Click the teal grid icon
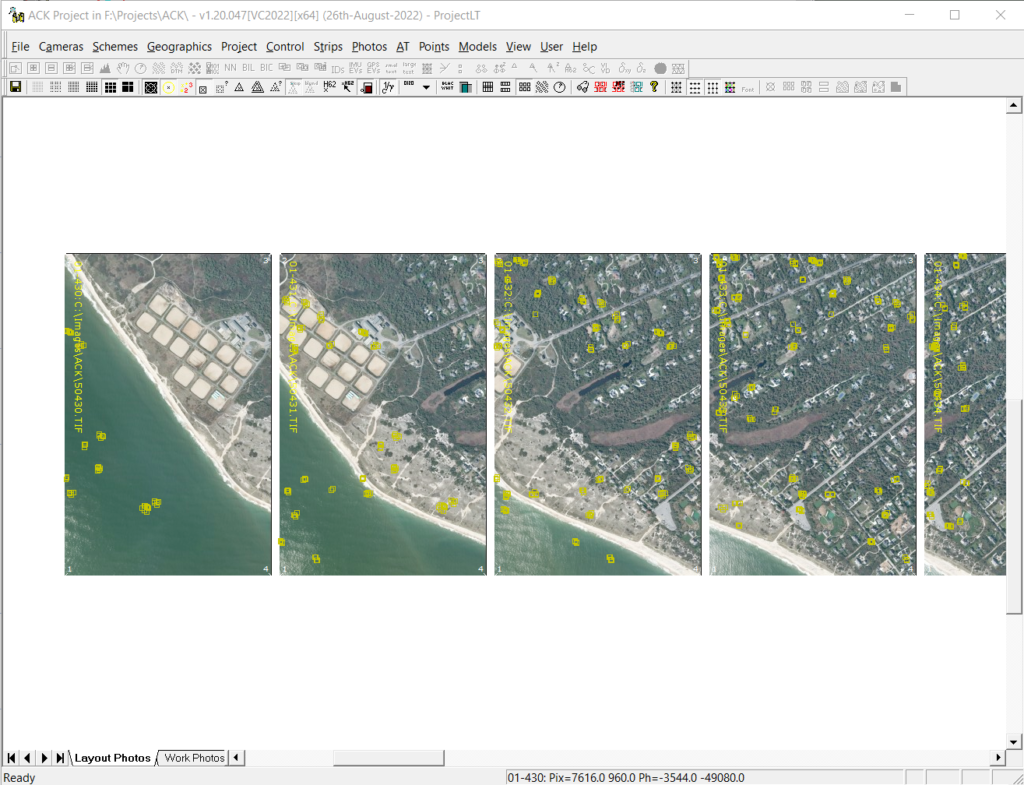The height and width of the screenshot is (785, 1024). click(x=637, y=87)
